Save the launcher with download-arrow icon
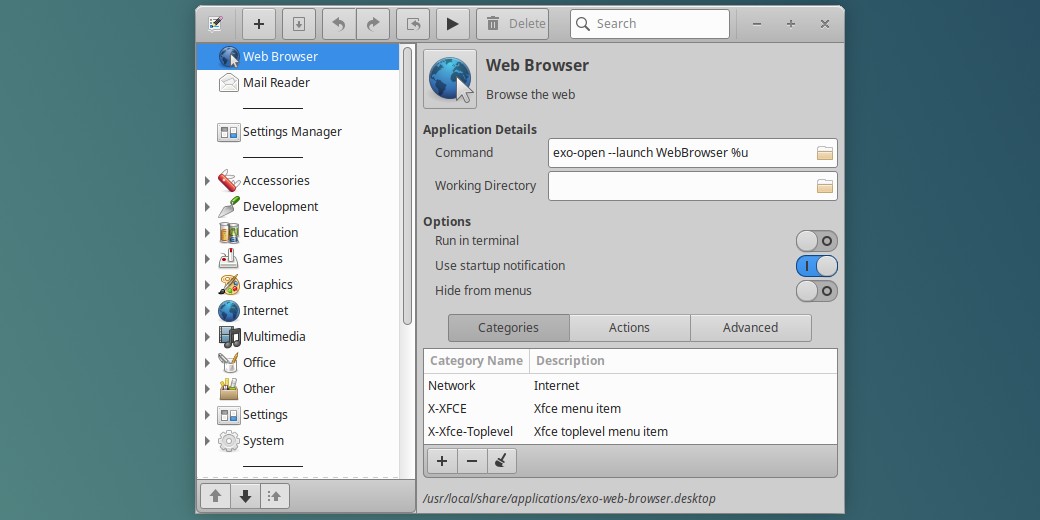The height and width of the screenshot is (520, 1040). (x=299, y=24)
